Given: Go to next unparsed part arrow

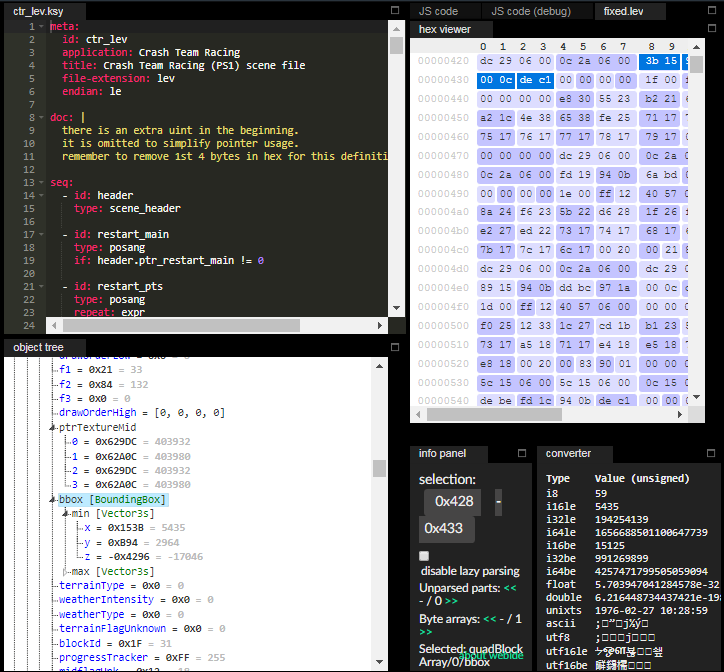Looking at the screenshot, I should point(451,601).
